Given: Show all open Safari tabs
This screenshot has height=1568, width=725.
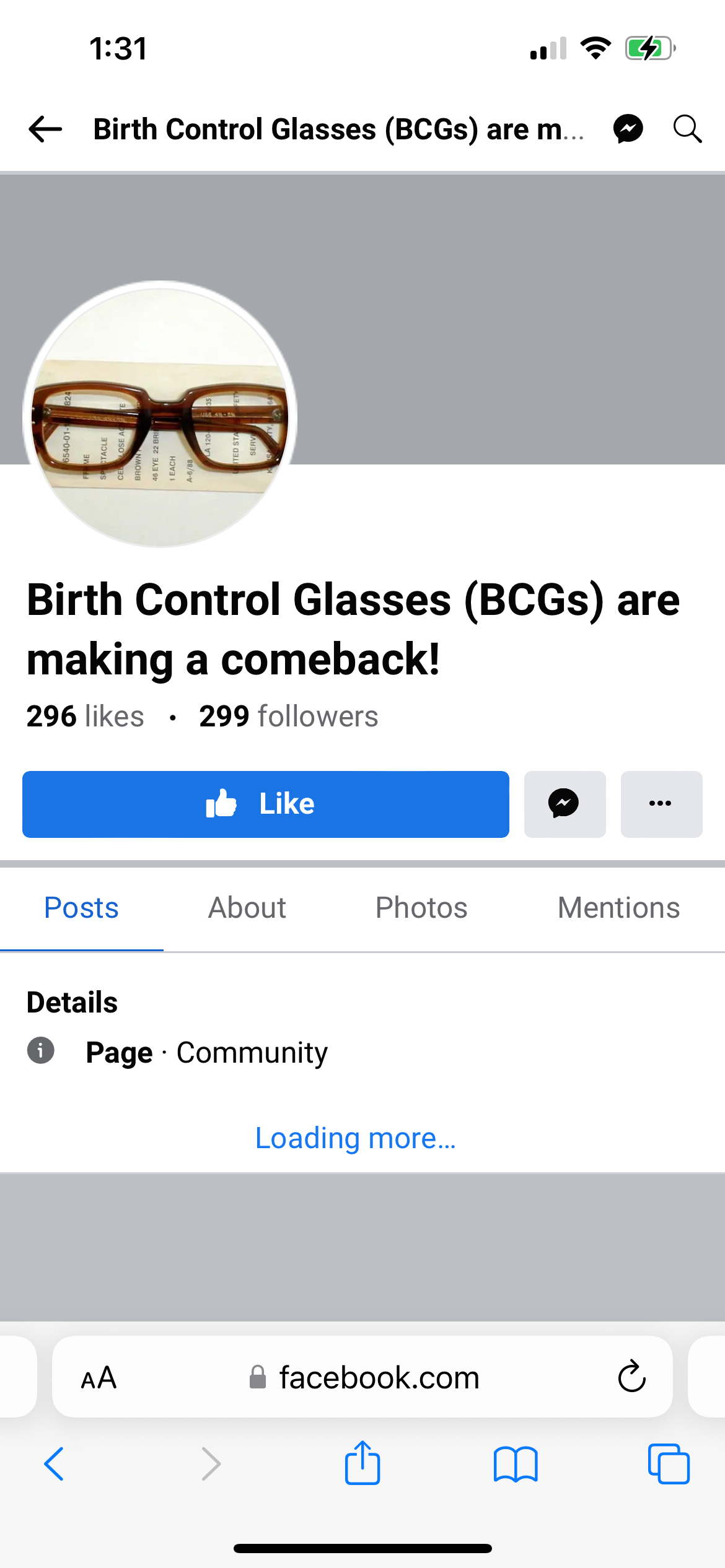Looking at the screenshot, I should point(669,1464).
